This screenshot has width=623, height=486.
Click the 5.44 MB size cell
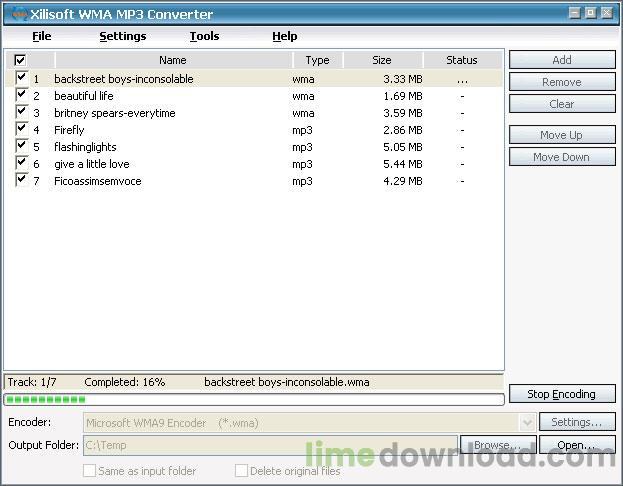[x=402, y=165]
